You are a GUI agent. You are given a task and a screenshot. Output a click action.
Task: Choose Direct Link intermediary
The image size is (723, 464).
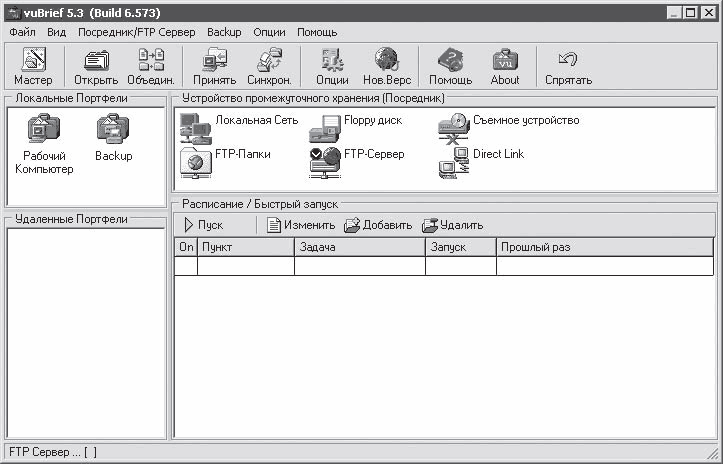click(480, 162)
